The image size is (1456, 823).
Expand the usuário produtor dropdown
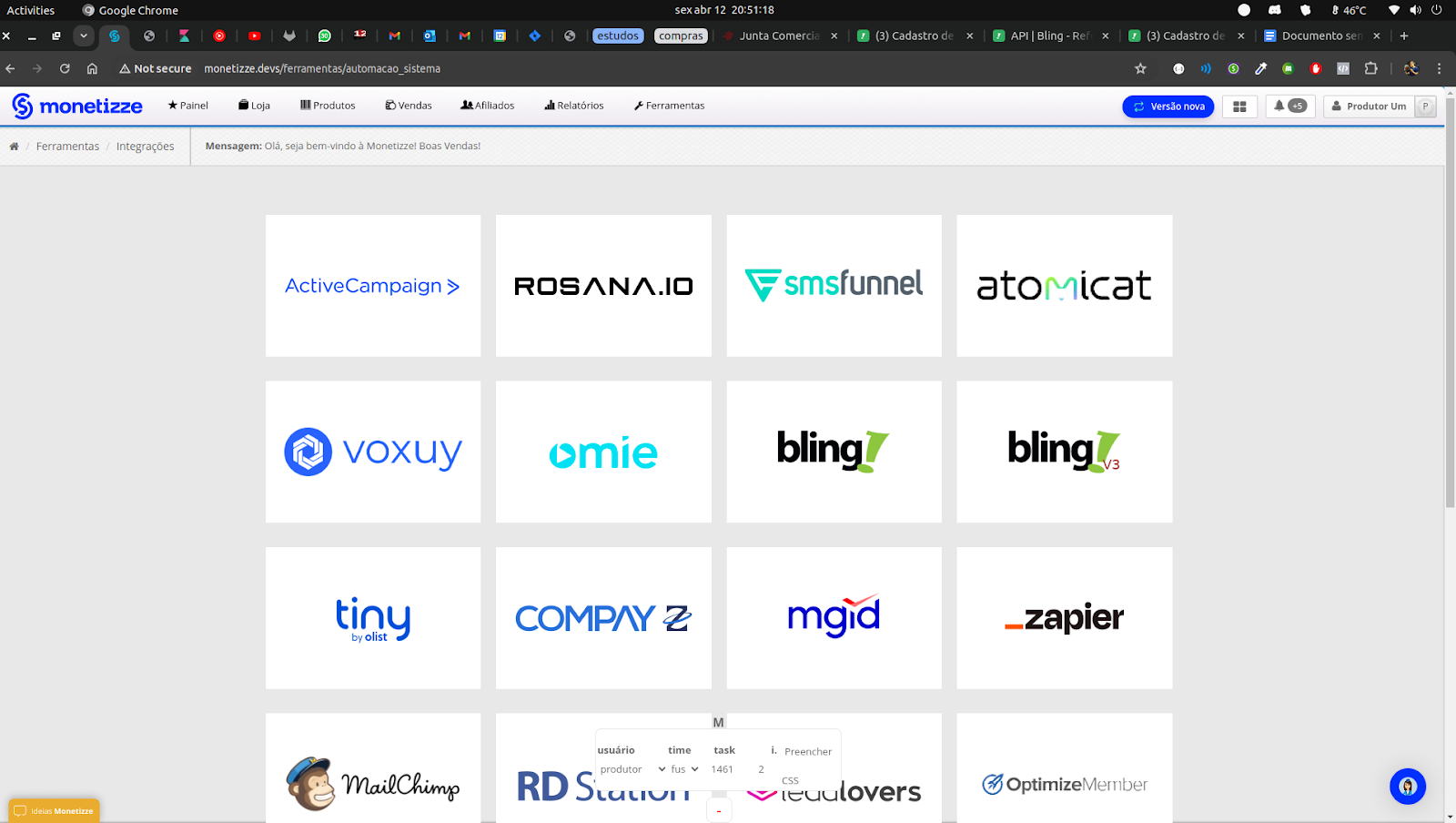pyautogui.click(x=632, y=769)
